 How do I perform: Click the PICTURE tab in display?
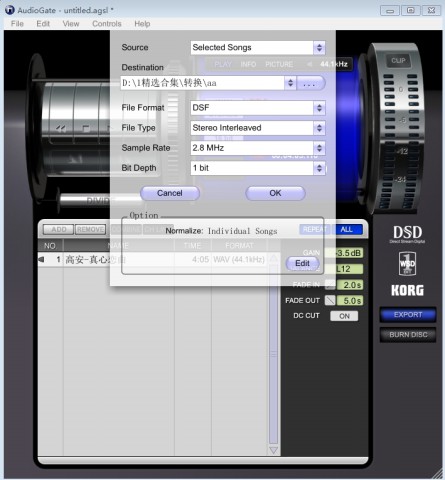[279, 64]
